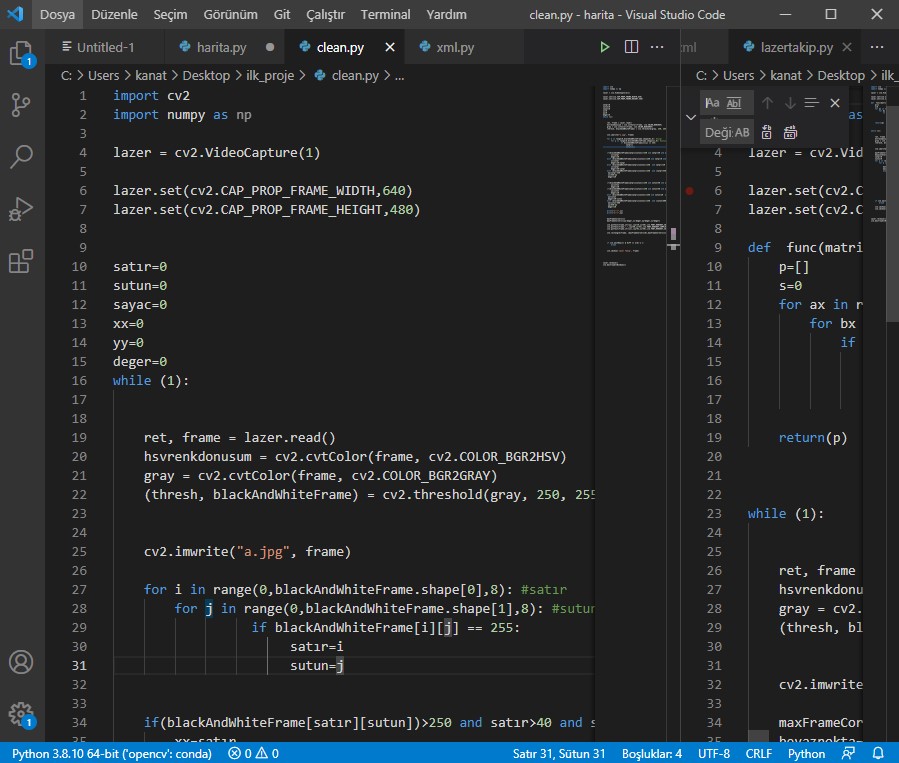Image resolution: width=899 pixels, height=763 pixels.
Task: Toggle Preserve Case in replace field
Action: coord(742,132)
